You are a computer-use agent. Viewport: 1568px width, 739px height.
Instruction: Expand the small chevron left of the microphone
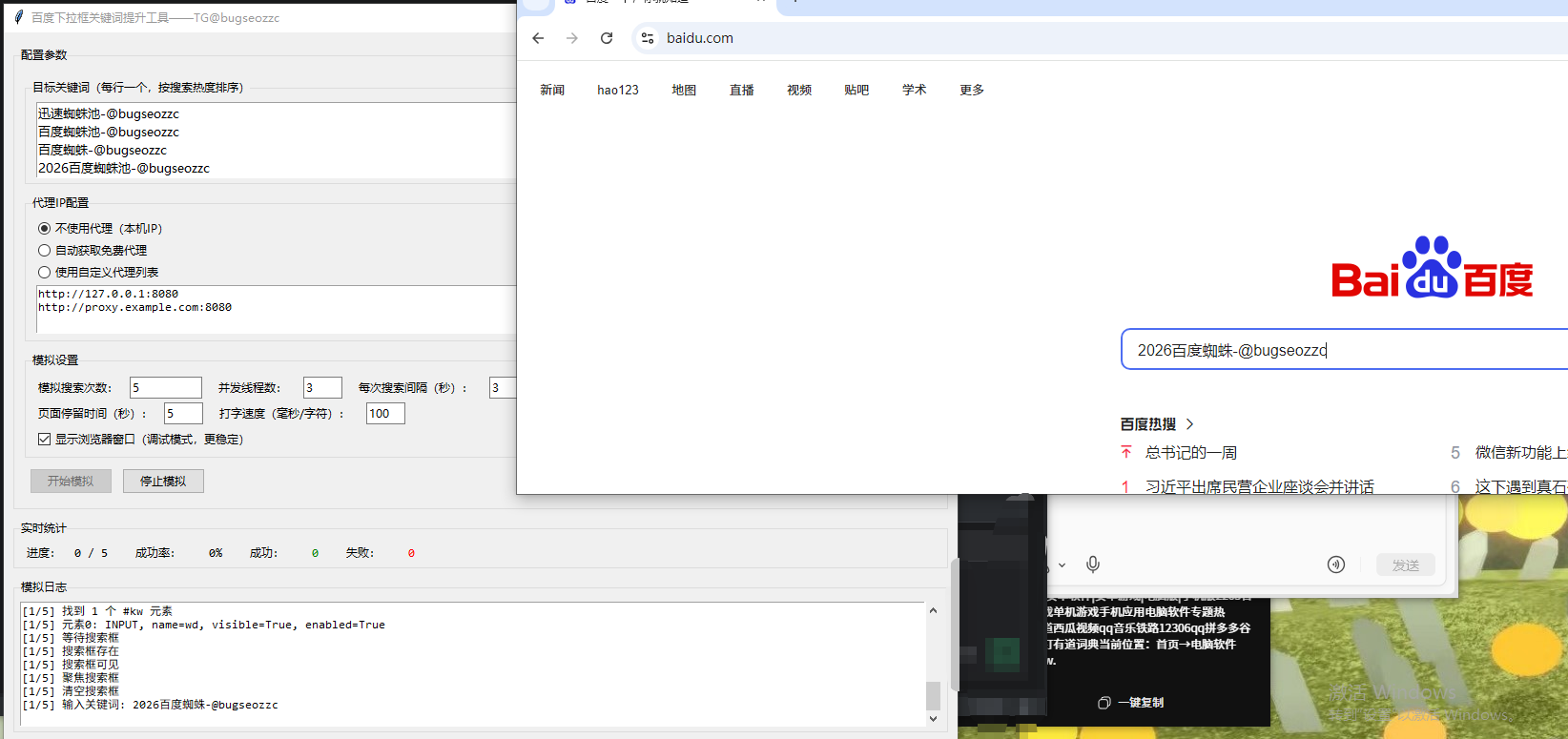(x=1062, y=565)
